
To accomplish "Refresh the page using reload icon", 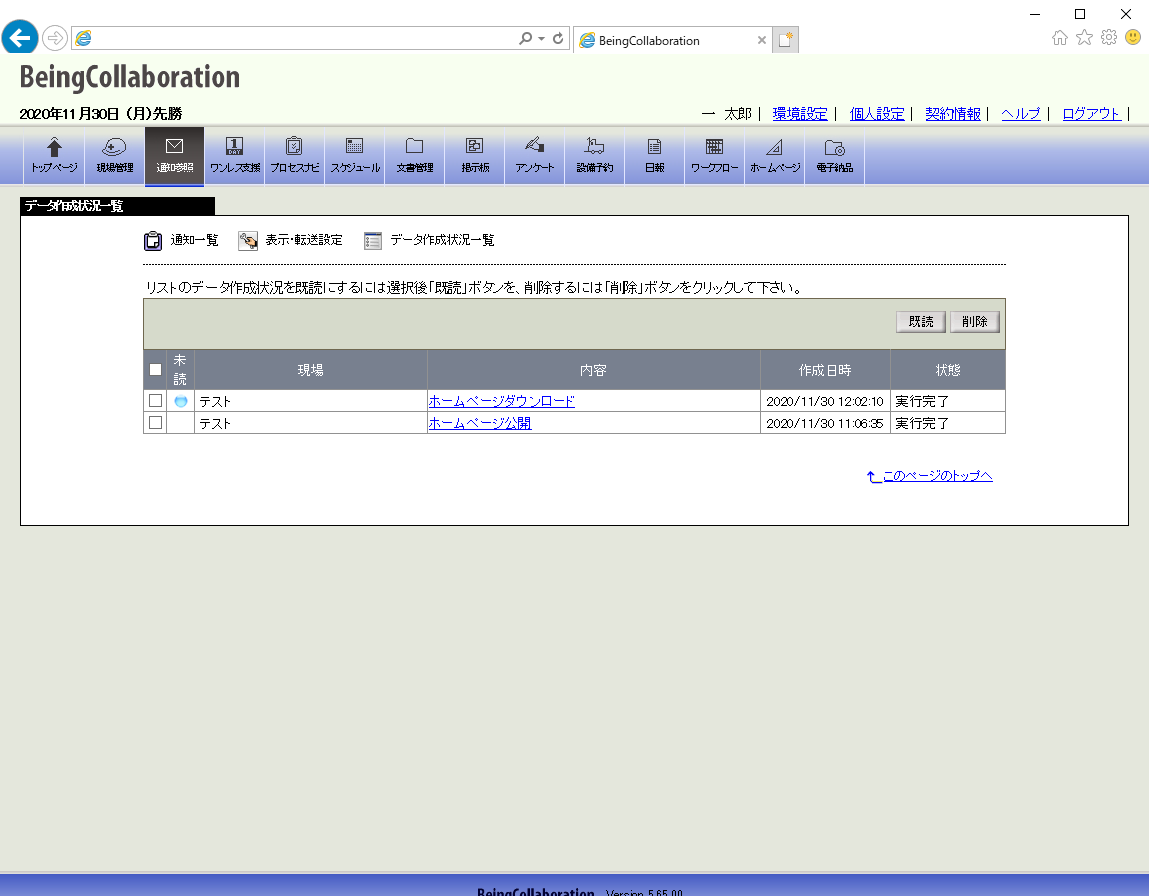I will point(558,38).
